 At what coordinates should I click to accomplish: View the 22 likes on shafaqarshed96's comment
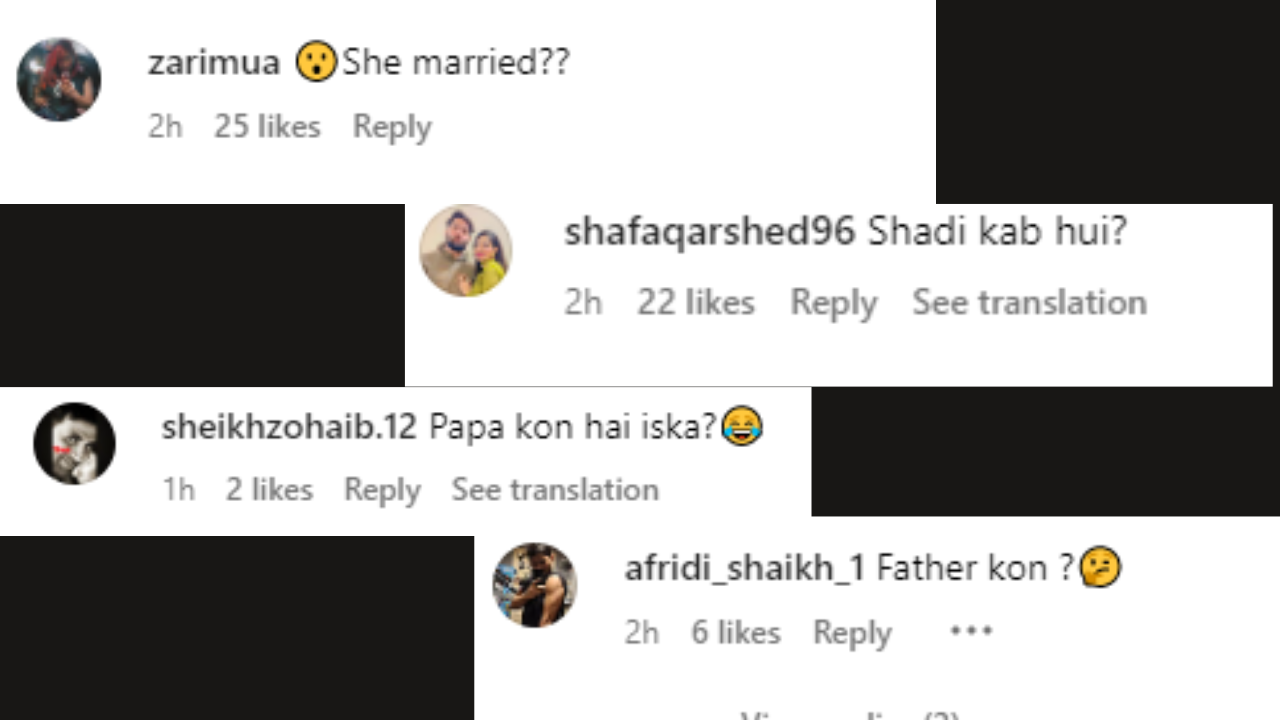(696, 303)
